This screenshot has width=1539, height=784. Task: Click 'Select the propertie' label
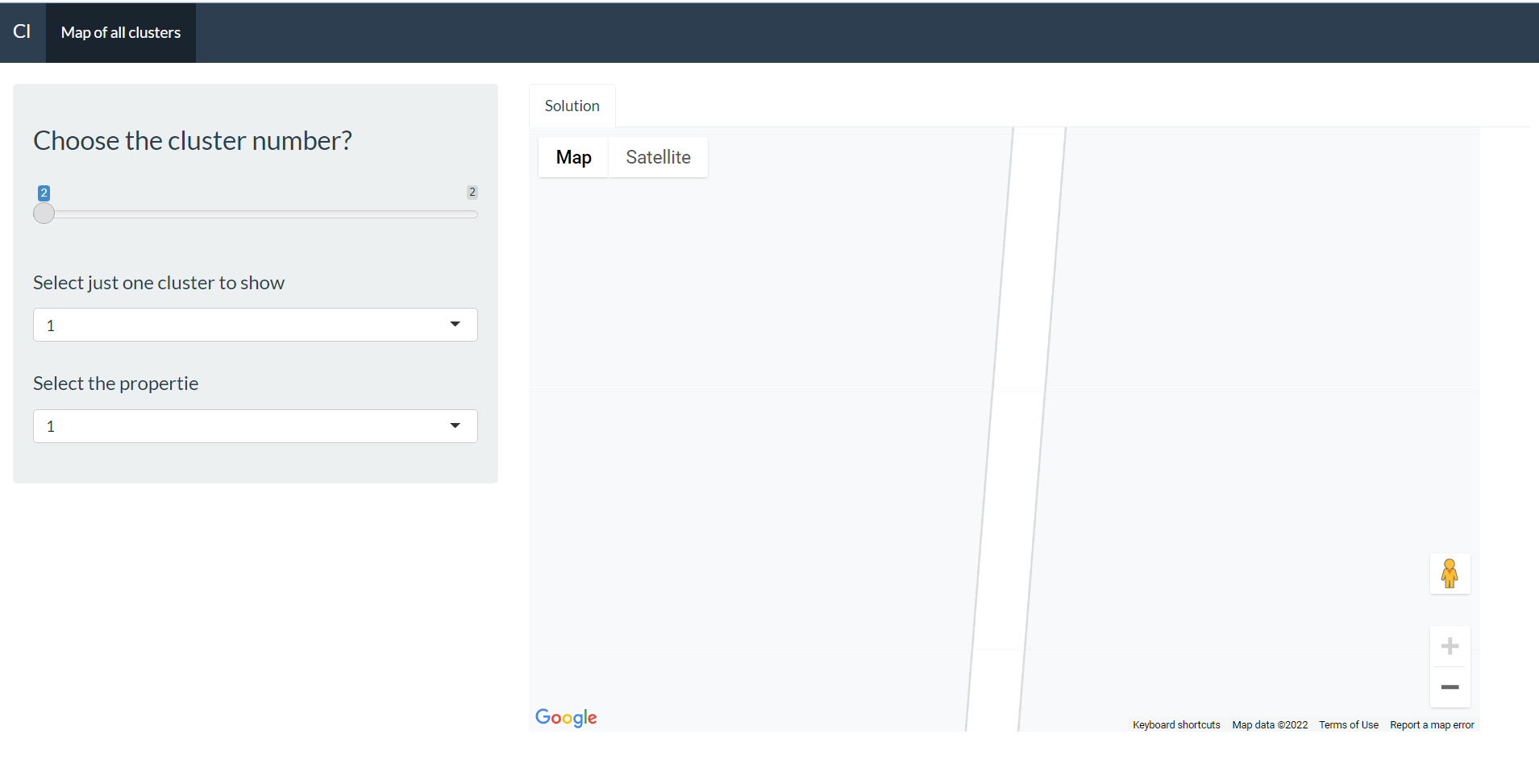coord(116,384)
